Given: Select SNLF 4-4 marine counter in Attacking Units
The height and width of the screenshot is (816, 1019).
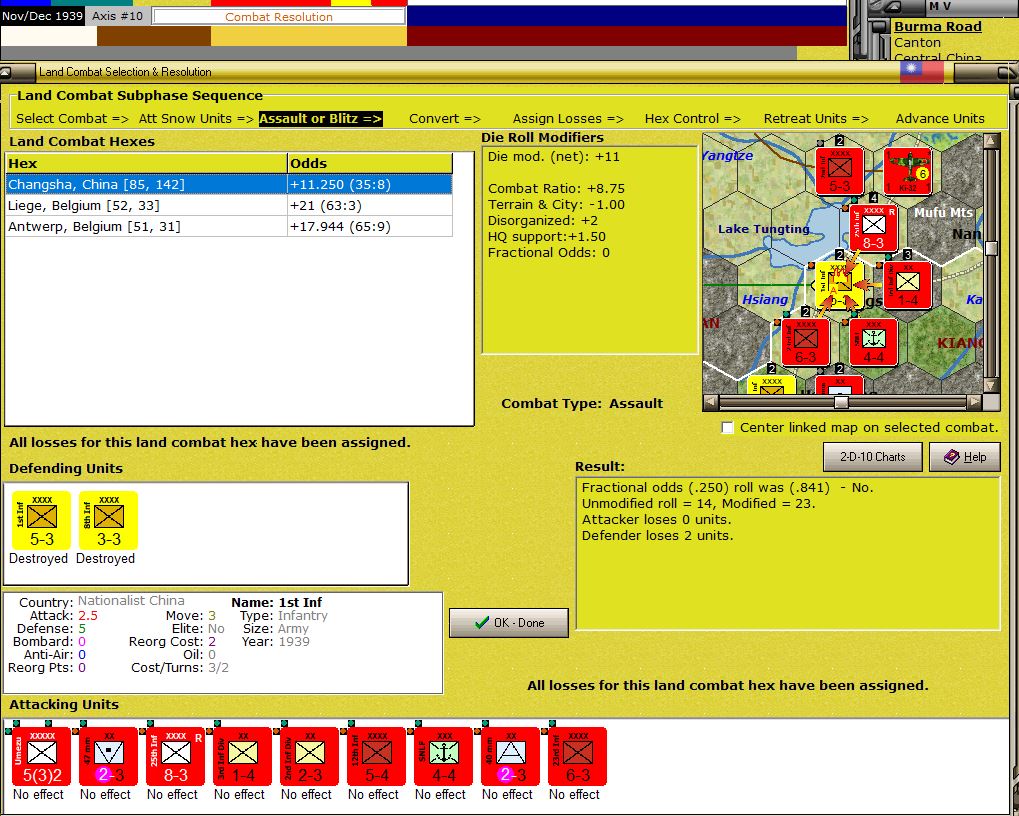Looking at the screenshot, I should pyautogui.click(x=443, y=756).
